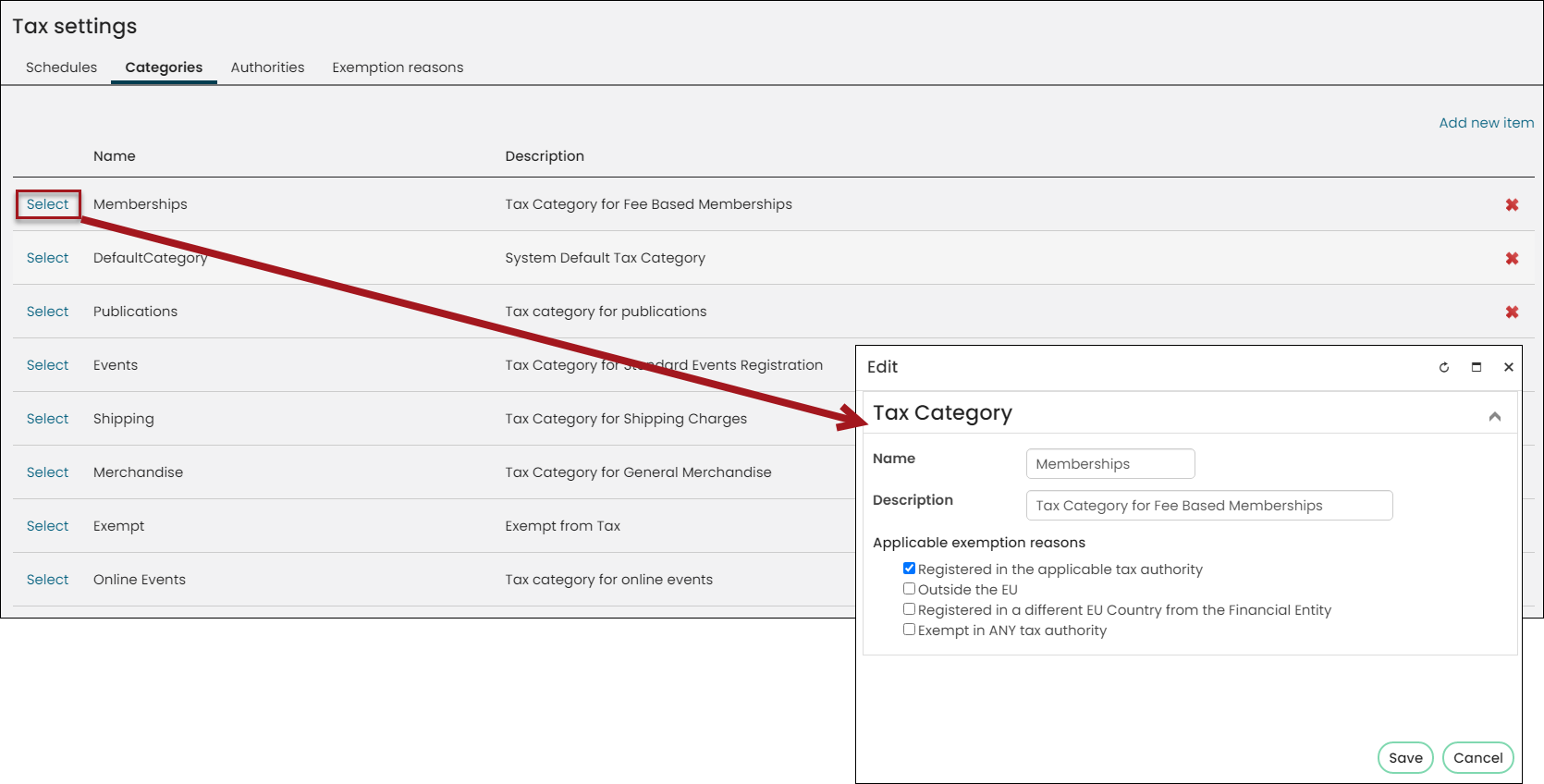Click 'Exempt from Tax' description
1544x784 pixels.
562,526
